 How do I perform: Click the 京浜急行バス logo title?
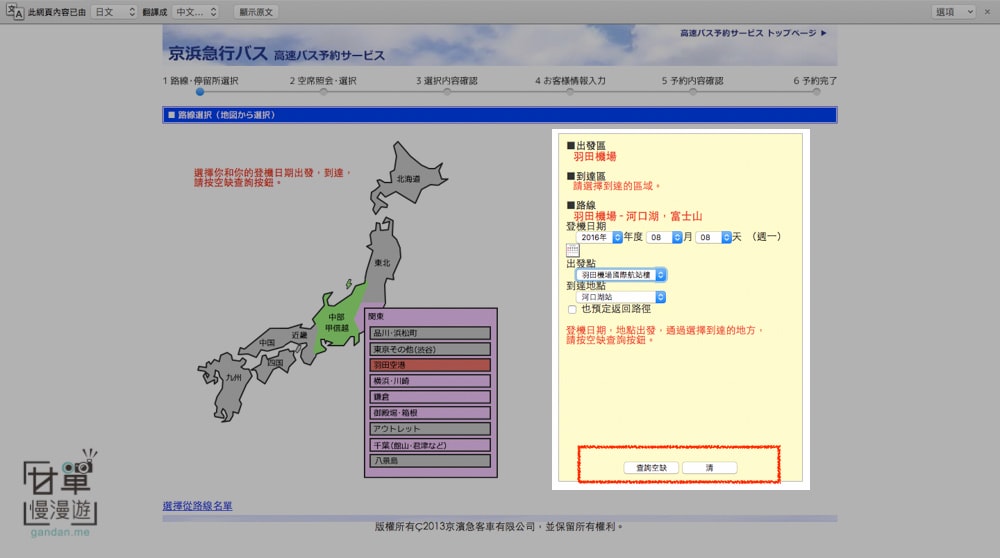217,53
